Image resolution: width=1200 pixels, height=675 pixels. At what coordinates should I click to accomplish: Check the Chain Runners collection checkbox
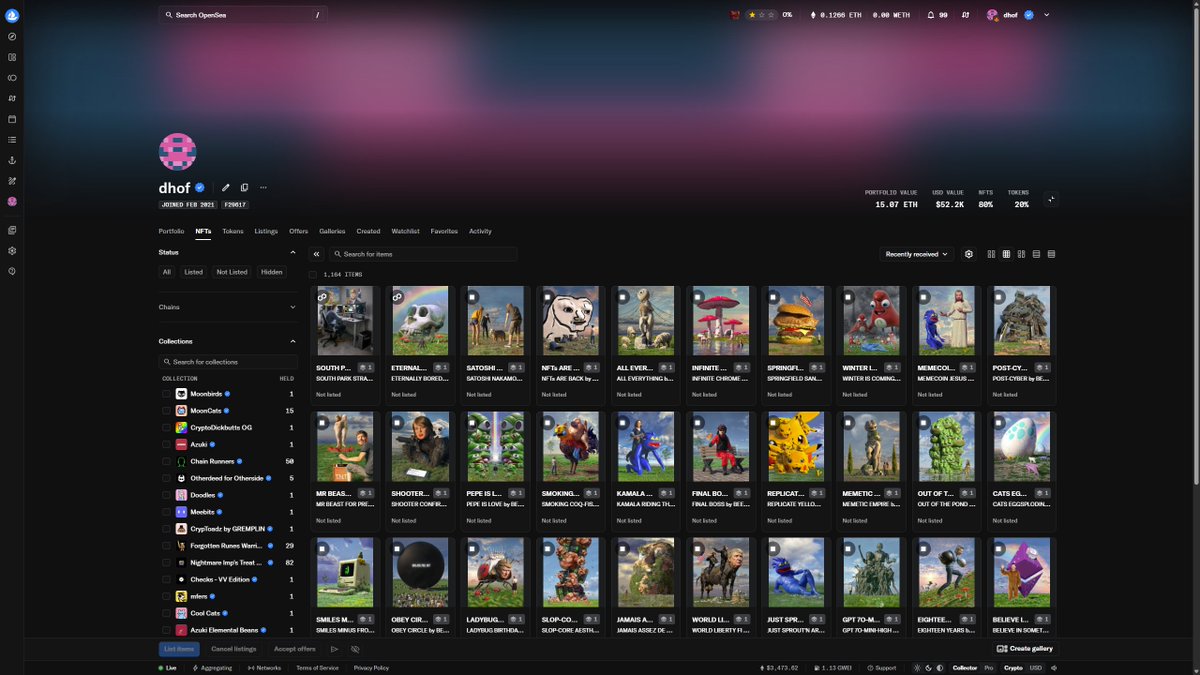tap(167, 461)
